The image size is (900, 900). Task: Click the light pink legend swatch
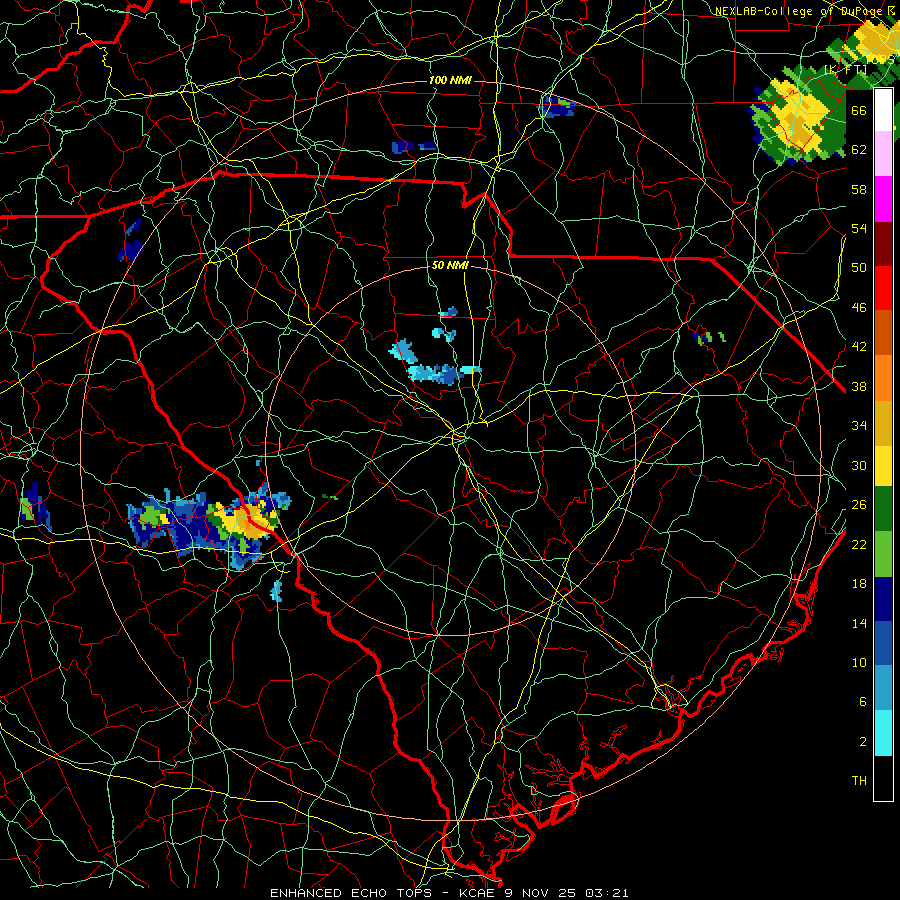pyautogui.click(x=883, y=154)
